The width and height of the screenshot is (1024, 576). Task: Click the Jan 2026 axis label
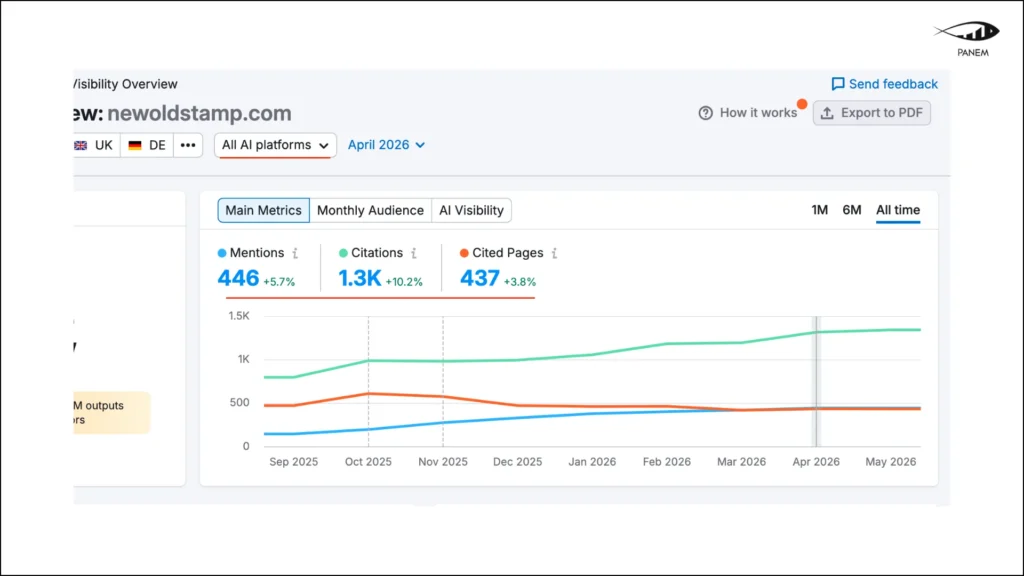(592, 462)
